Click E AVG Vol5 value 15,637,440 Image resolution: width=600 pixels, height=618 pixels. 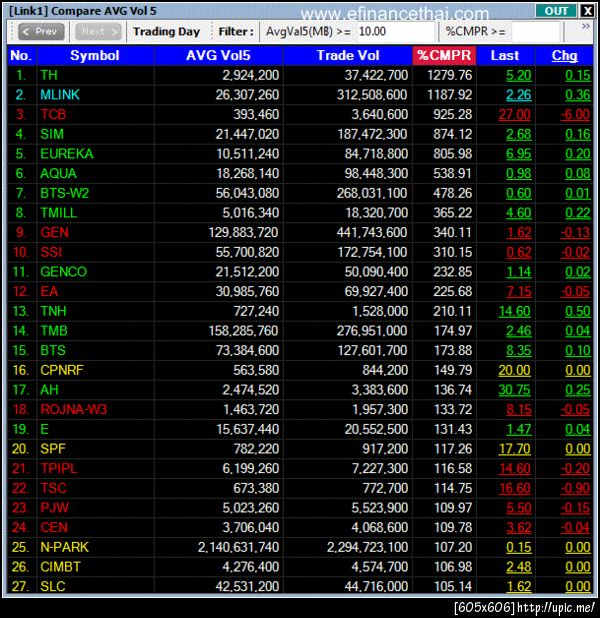(x=248, y=430)
